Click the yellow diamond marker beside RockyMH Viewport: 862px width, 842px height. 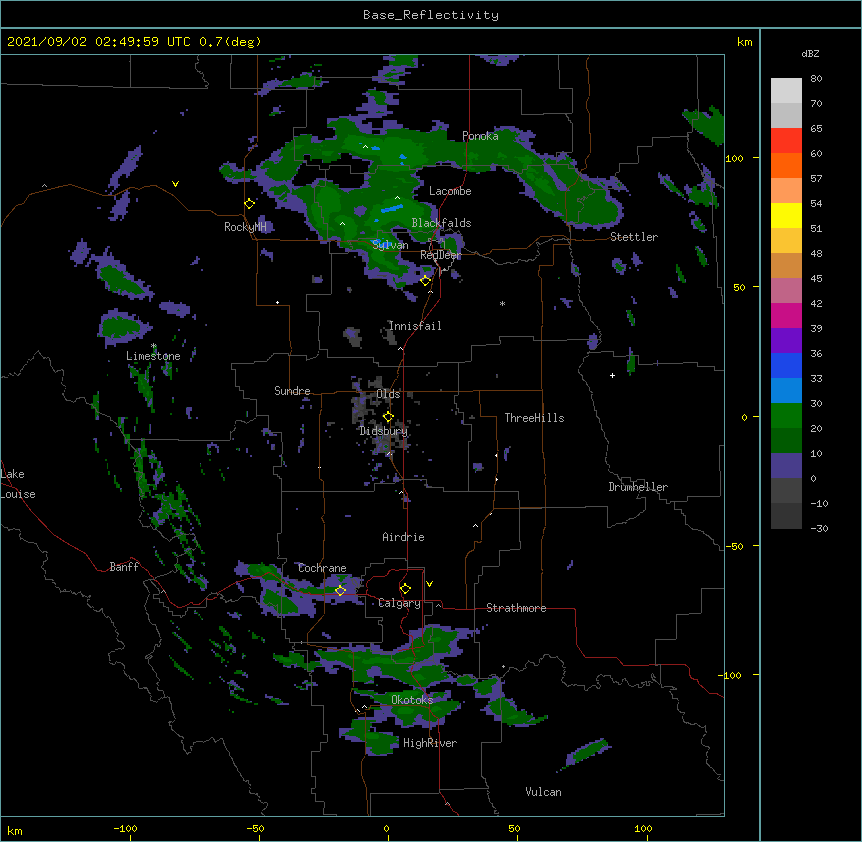click(x=250, y=204)
